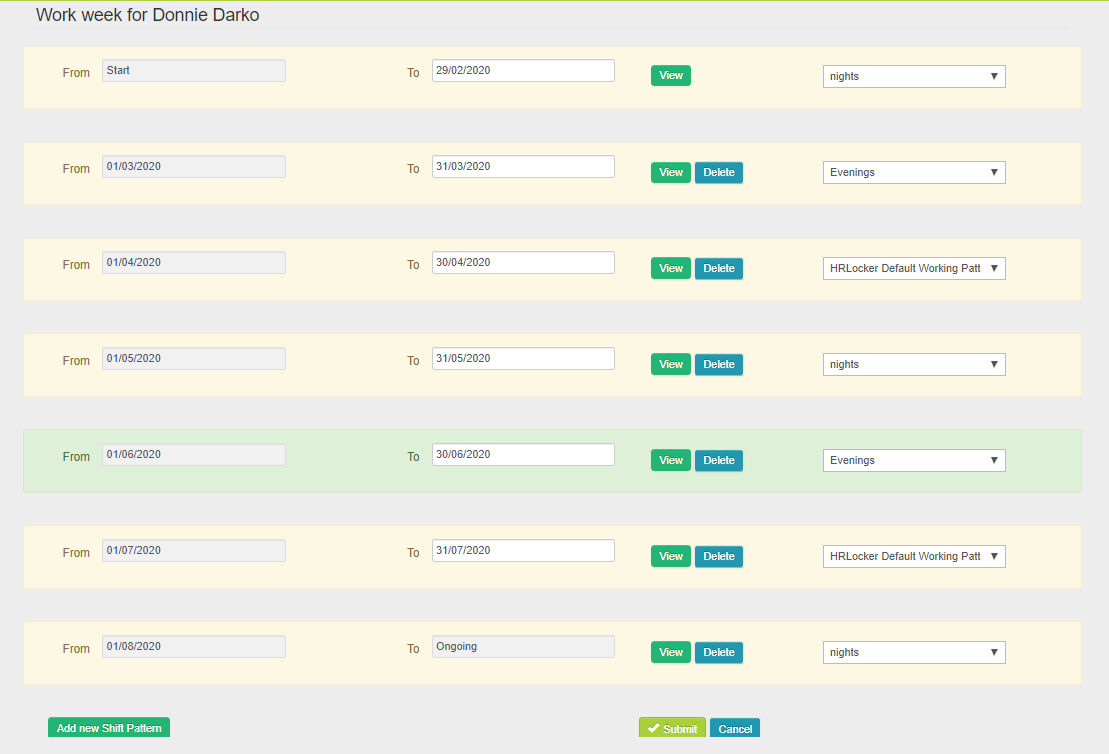Click Add new Shift Pattern button

(109, 727)
